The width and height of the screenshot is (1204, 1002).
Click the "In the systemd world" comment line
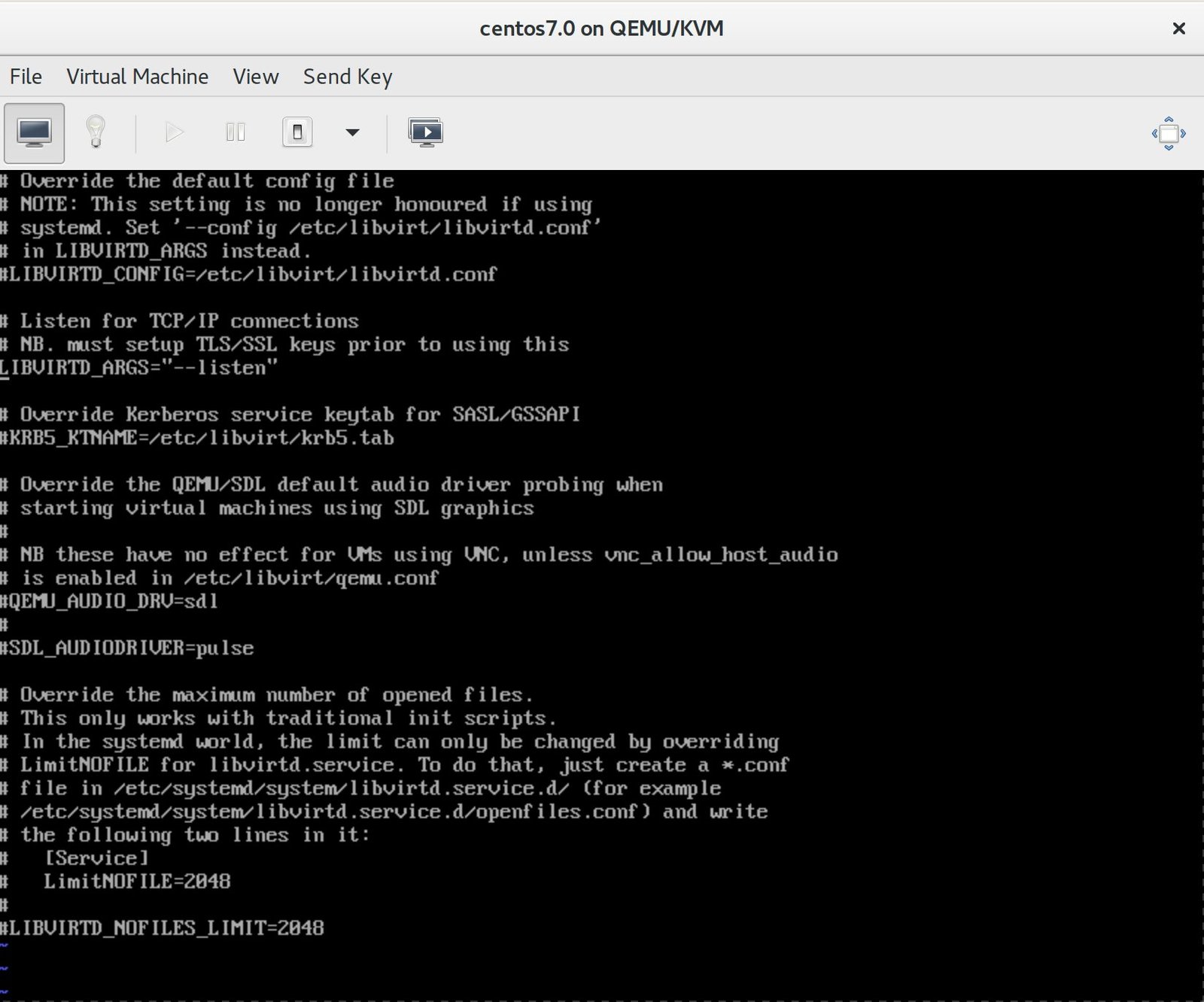390,741
